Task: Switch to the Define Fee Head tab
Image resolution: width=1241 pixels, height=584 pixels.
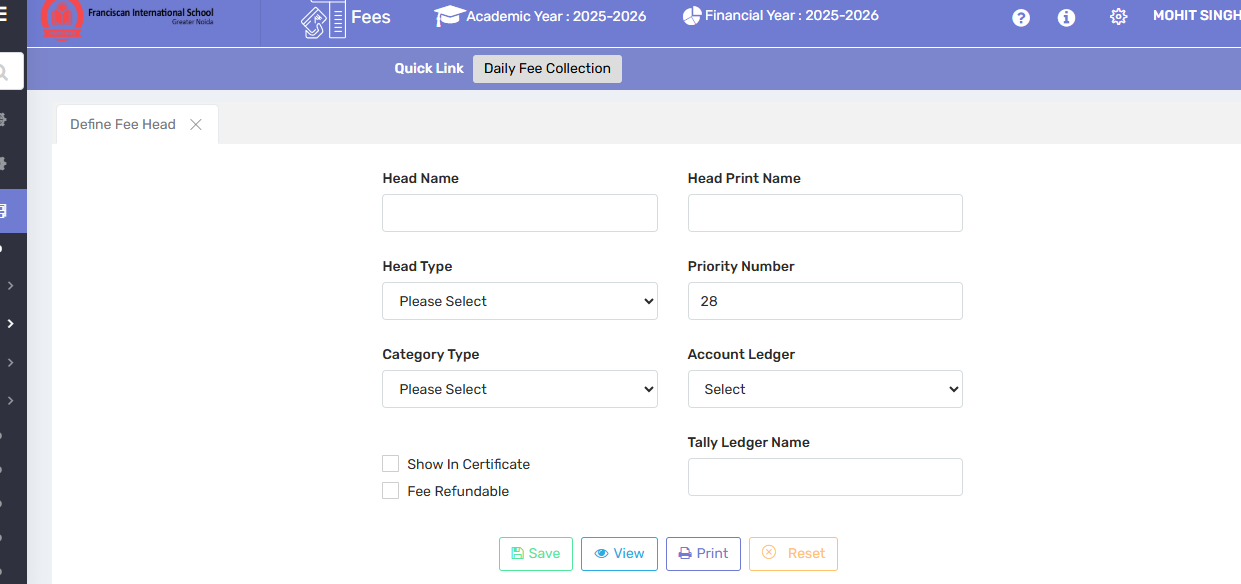Action: pyautogui.click(x=122, y=125)
